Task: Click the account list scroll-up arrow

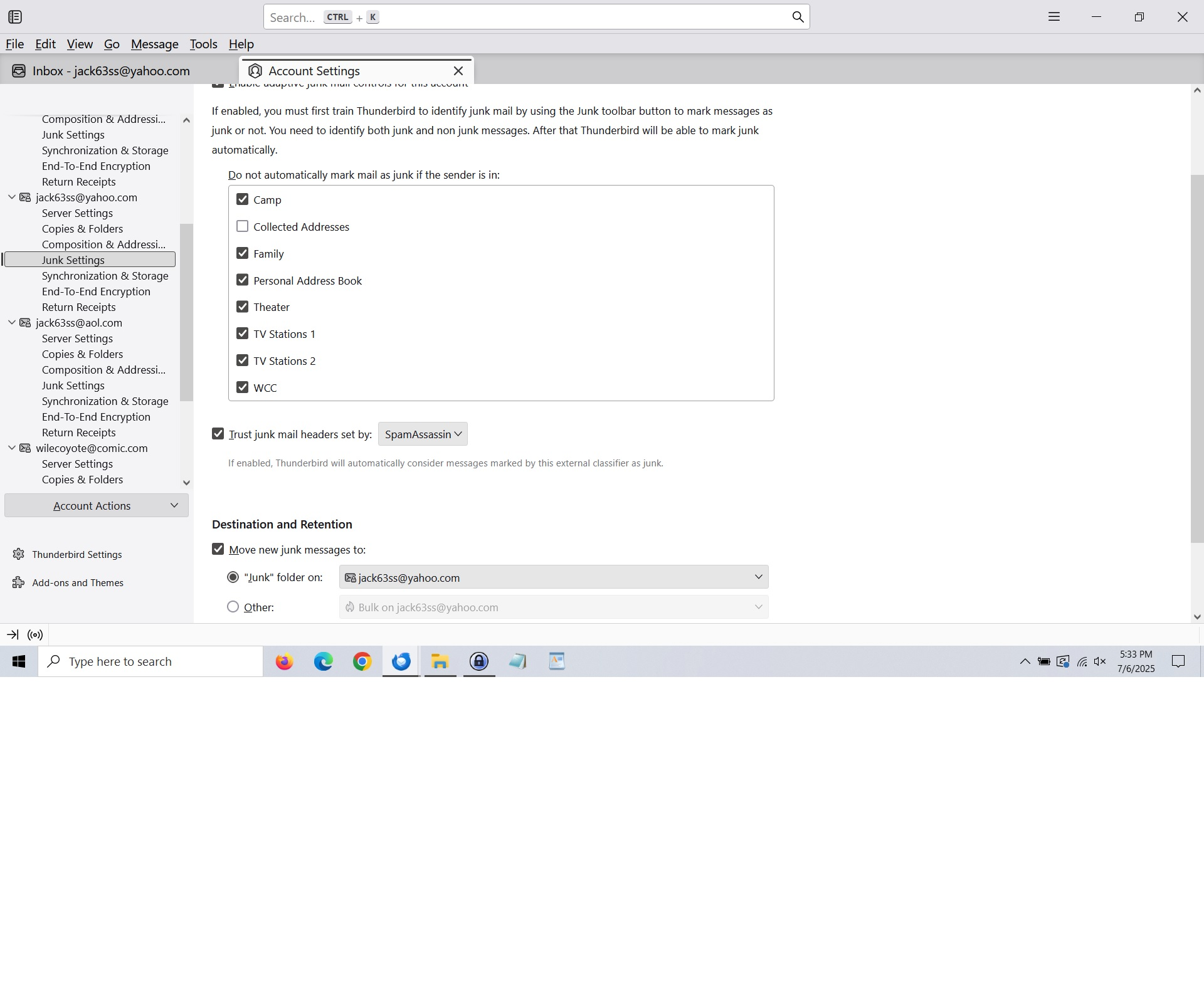Action: pyautogui.click(x=186, y=120)
